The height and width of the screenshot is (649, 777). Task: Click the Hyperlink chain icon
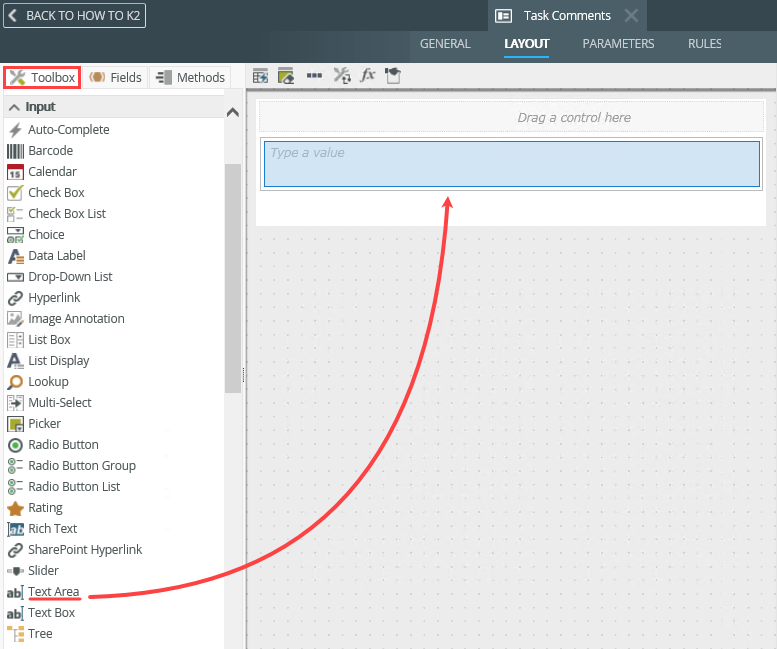[15, 298]
